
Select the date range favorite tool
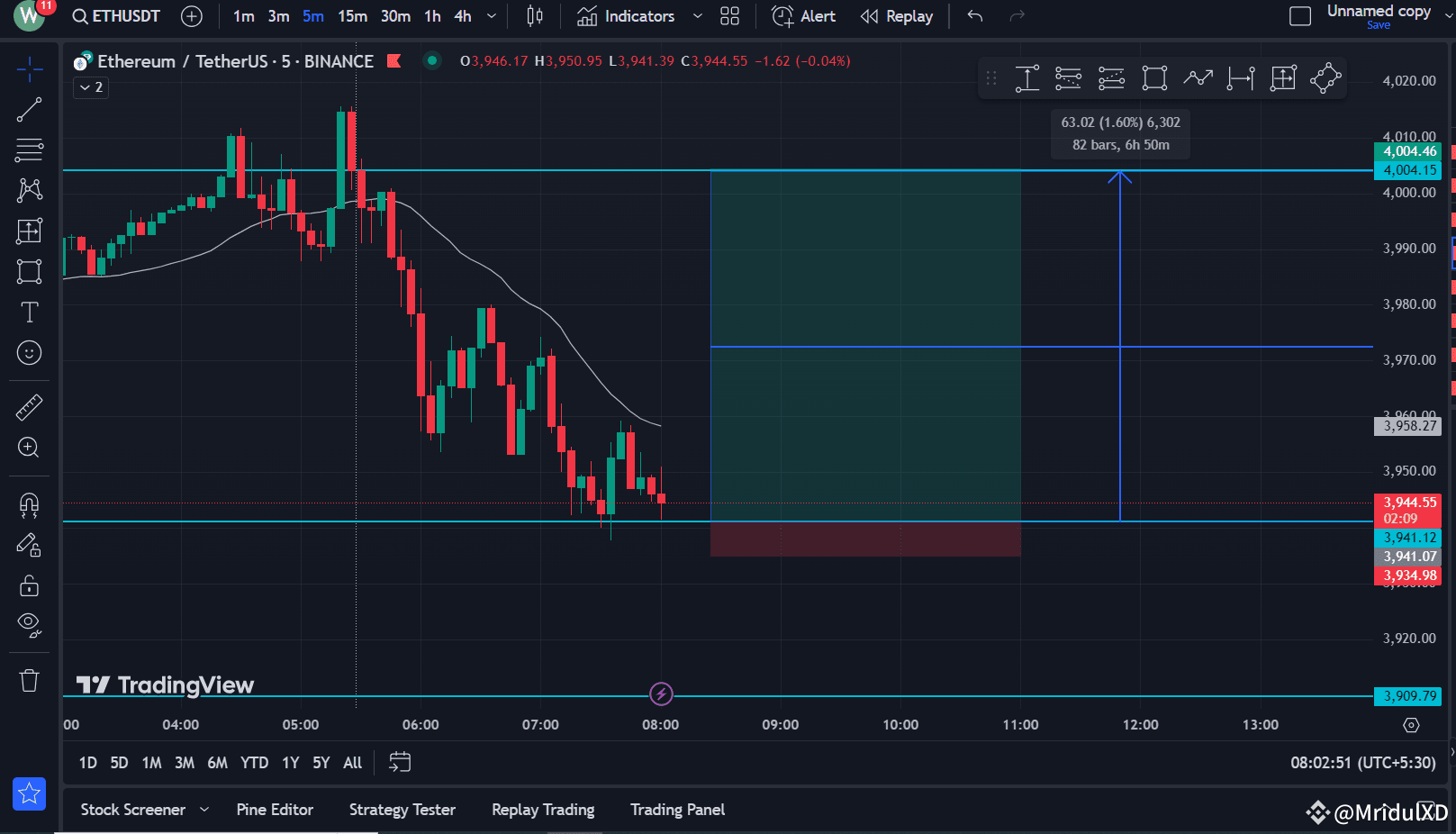pos(1240,78)
